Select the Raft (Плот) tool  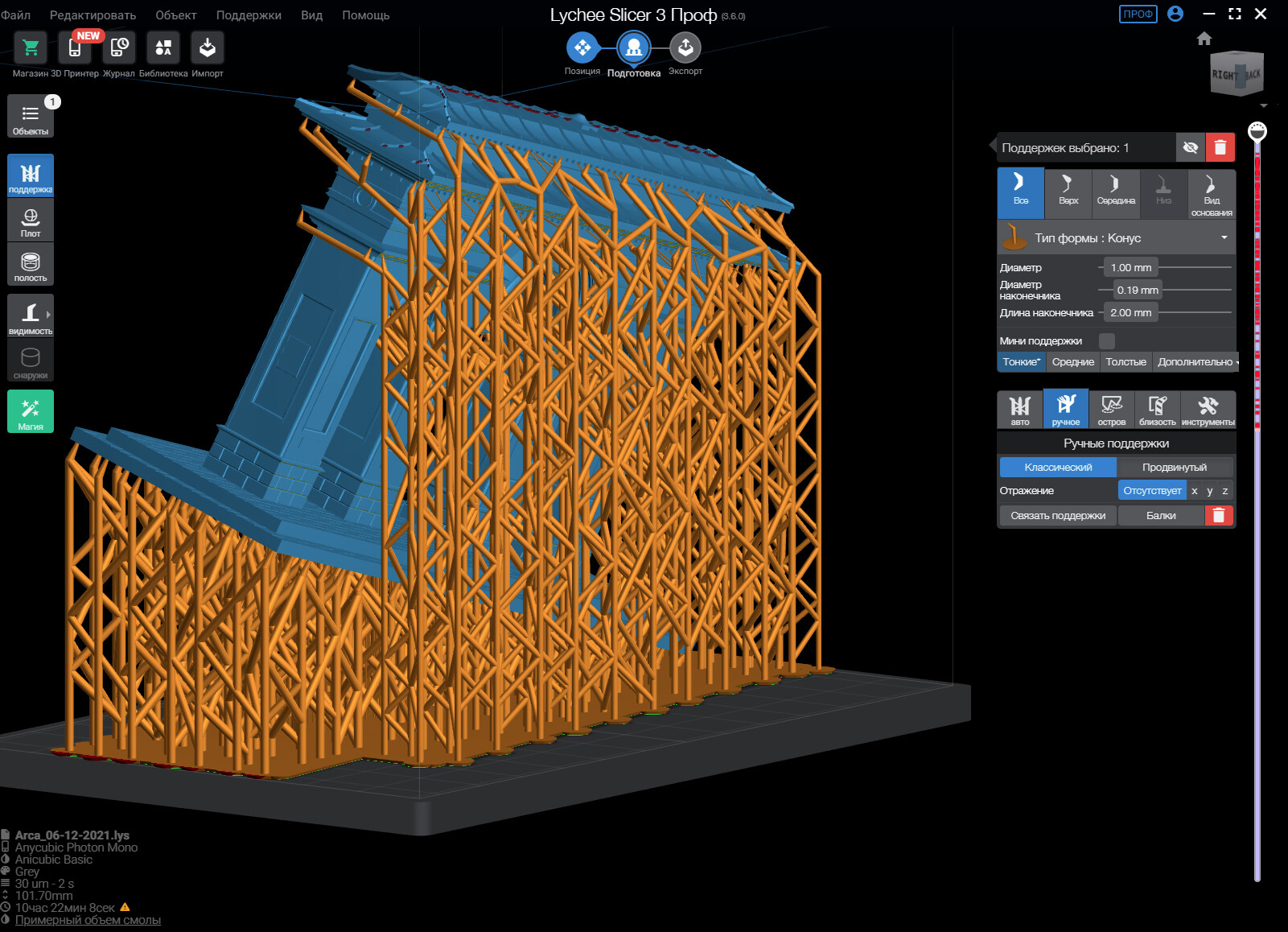(x=31, y=220)
